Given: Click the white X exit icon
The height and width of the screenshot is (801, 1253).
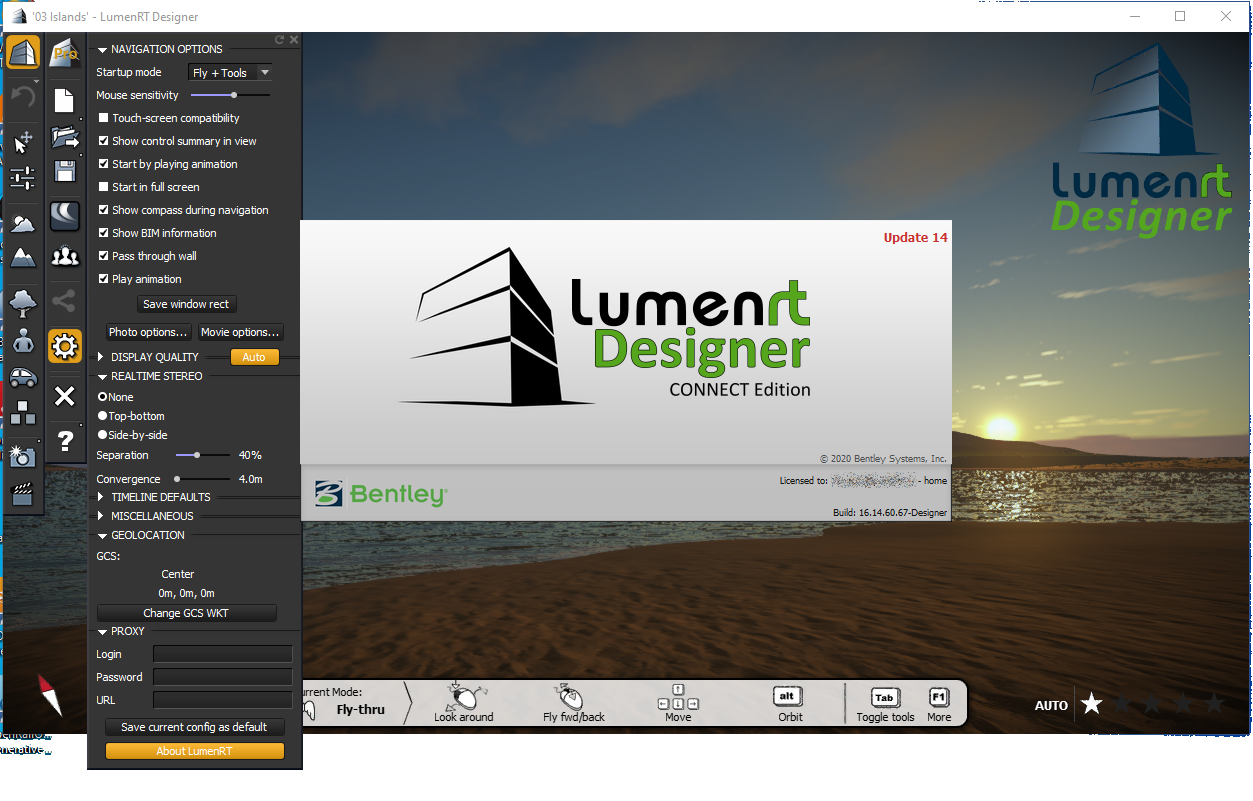Looking at the screenshot, I should [65, 396].
